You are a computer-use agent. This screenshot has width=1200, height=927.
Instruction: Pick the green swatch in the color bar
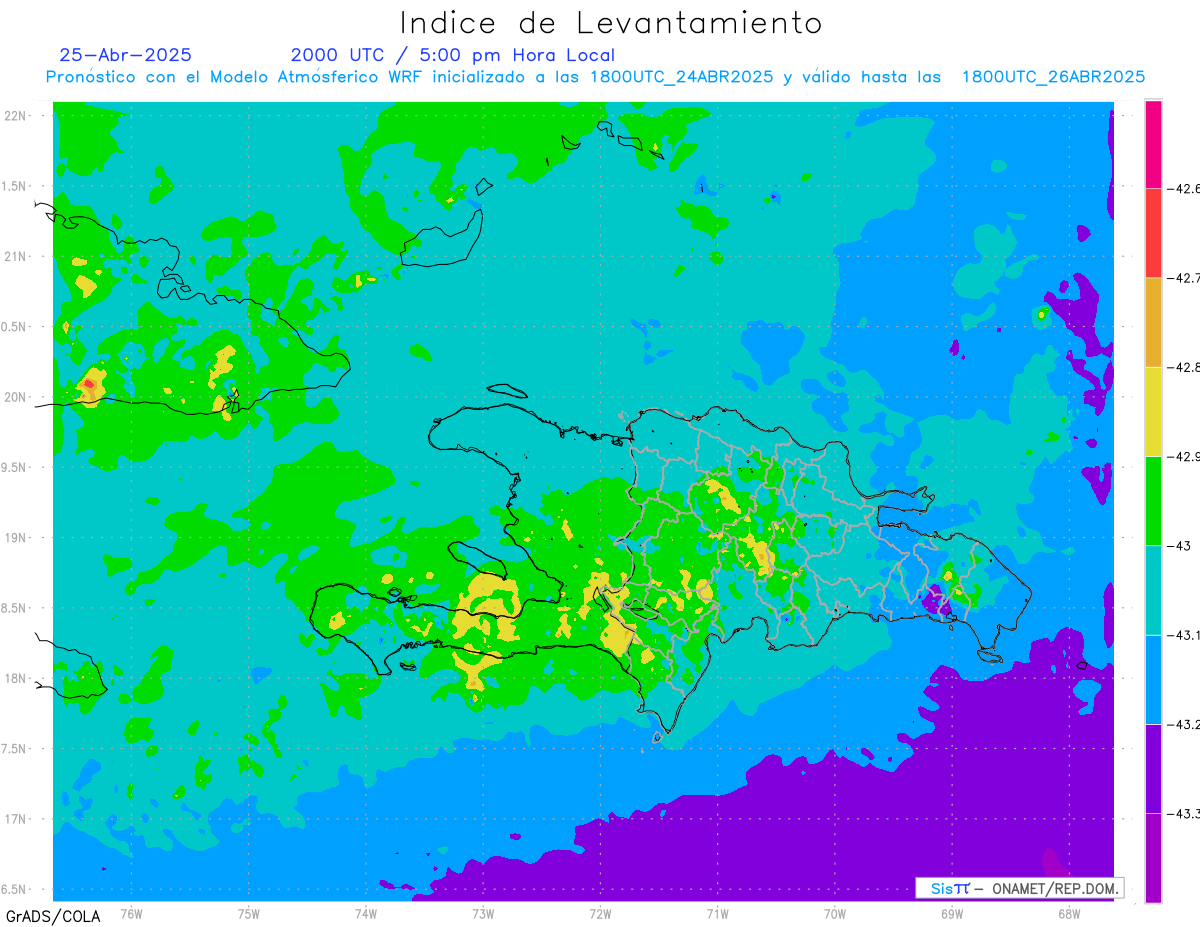[x=1153, y=500]
